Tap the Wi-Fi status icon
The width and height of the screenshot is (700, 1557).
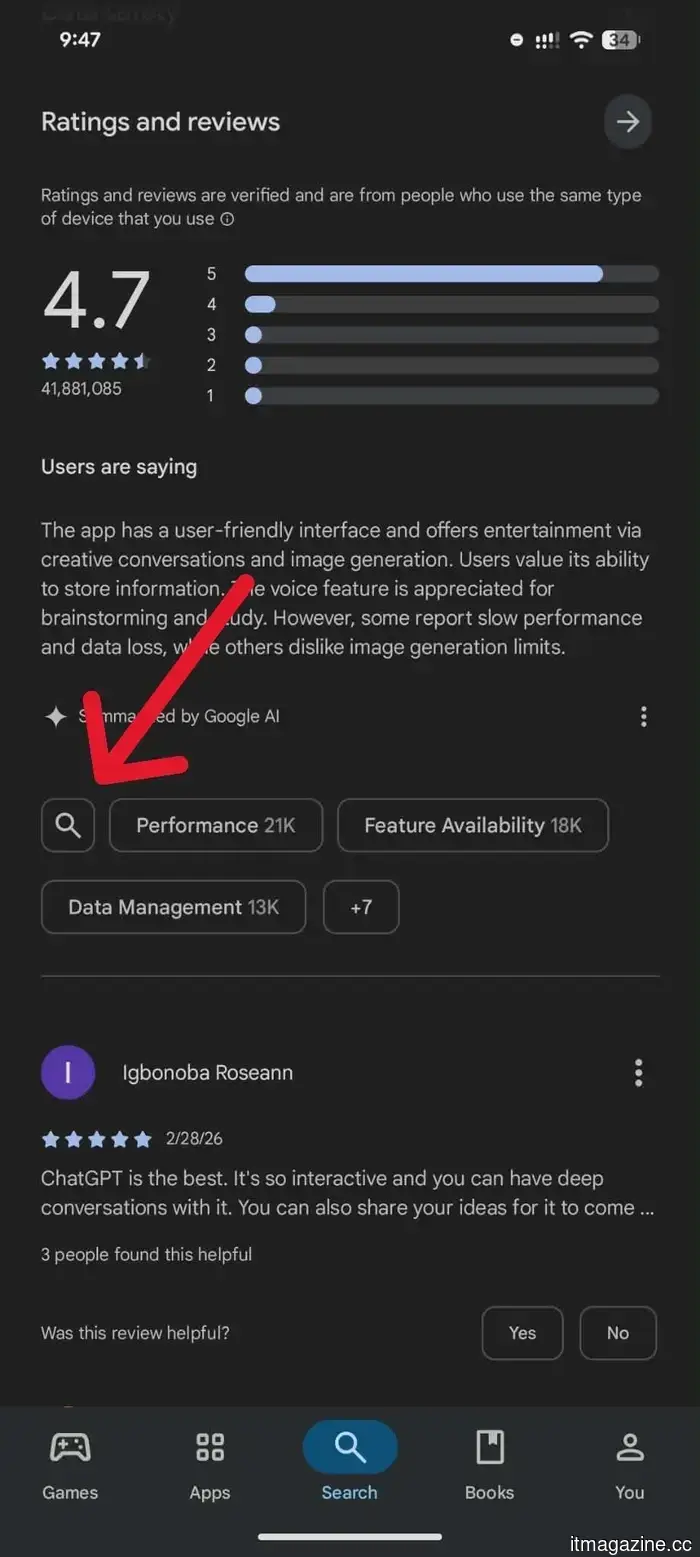581,41
